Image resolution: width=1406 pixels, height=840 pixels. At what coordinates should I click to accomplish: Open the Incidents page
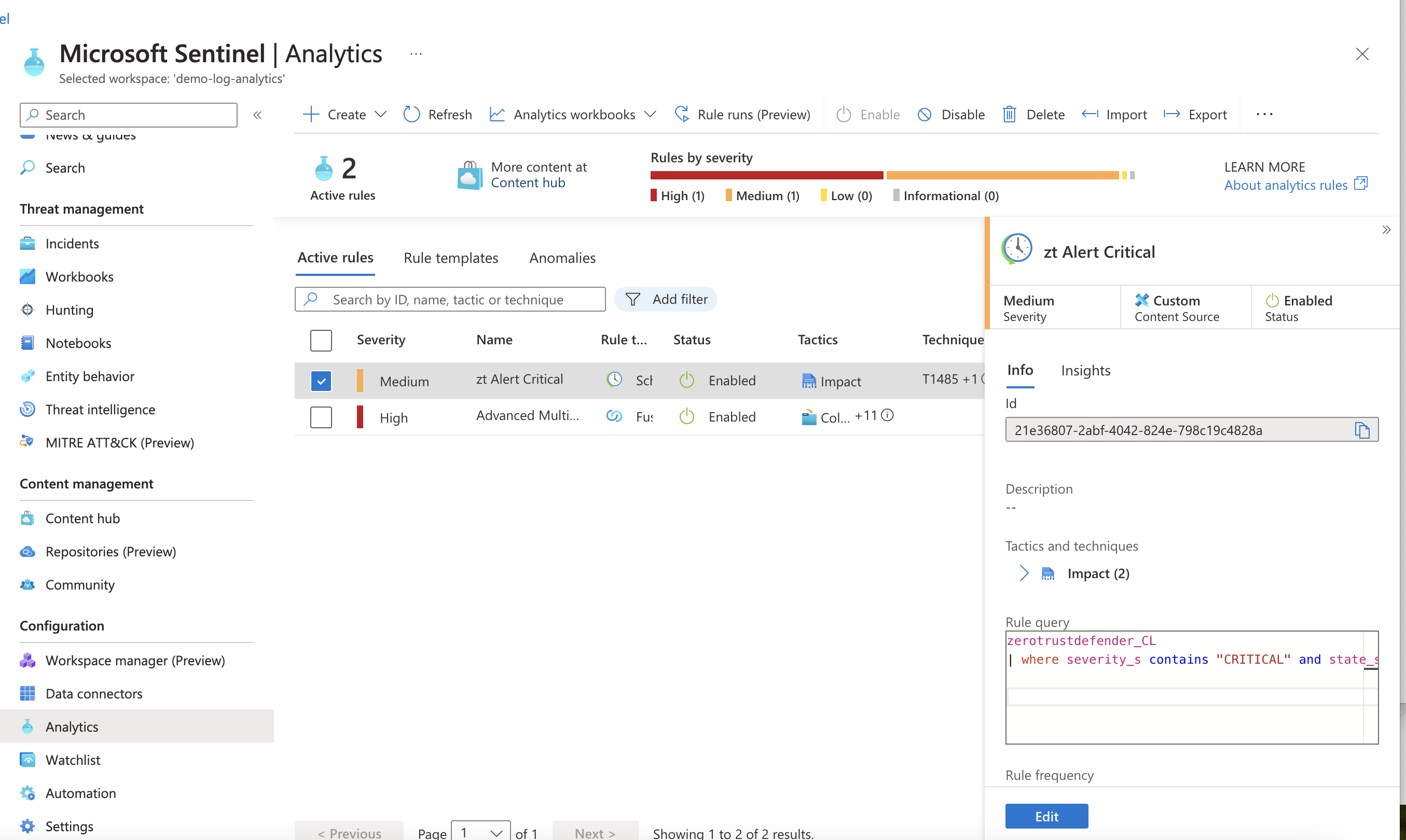pyautogui.click(x=72, y=243)
